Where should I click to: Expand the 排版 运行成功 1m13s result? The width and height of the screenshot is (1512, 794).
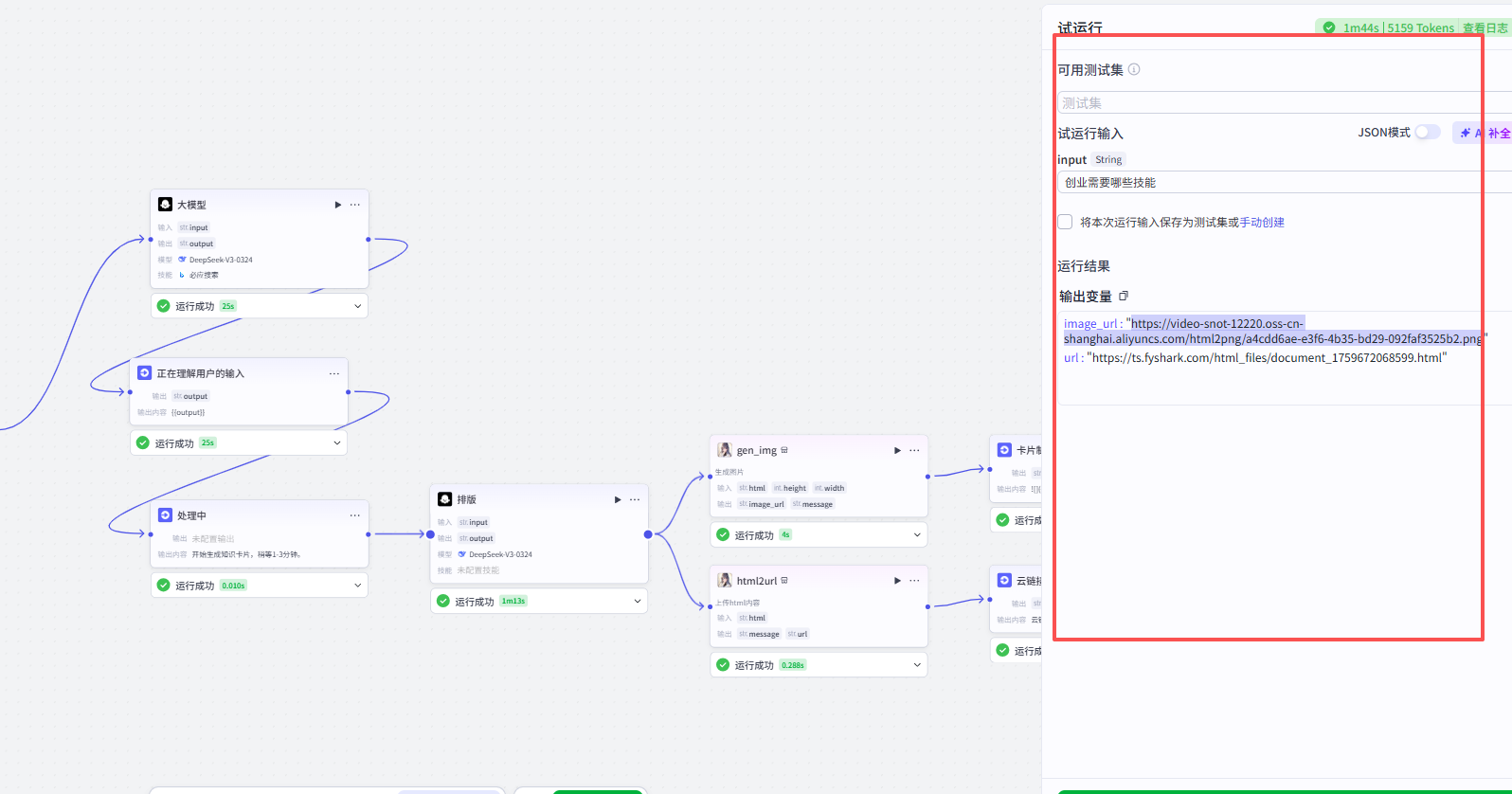coord(637,601)
